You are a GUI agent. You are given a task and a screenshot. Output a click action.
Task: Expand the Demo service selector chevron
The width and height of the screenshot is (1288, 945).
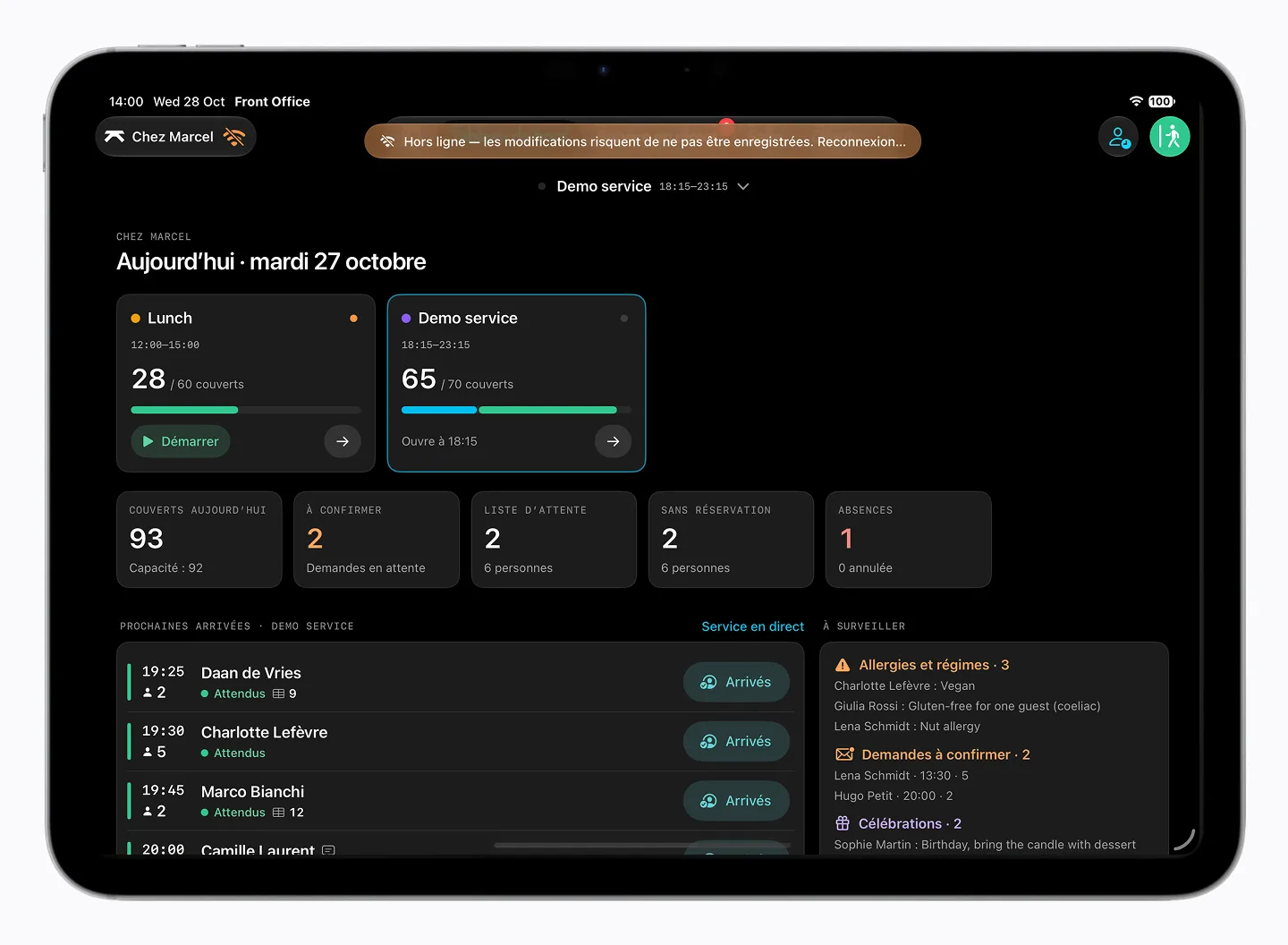pos(742,186)
